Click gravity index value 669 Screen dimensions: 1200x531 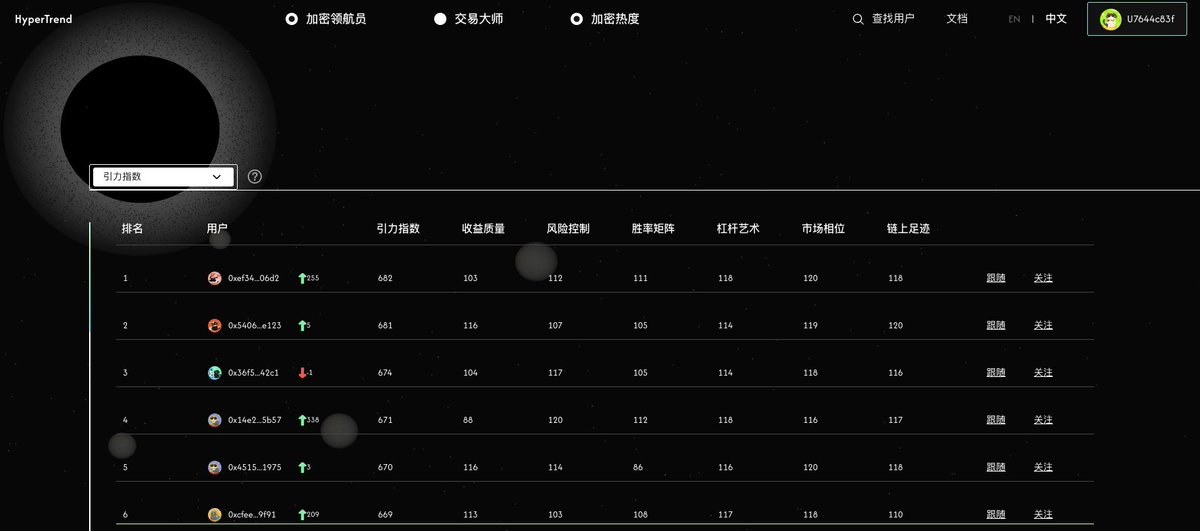click(x=385, y=515)
